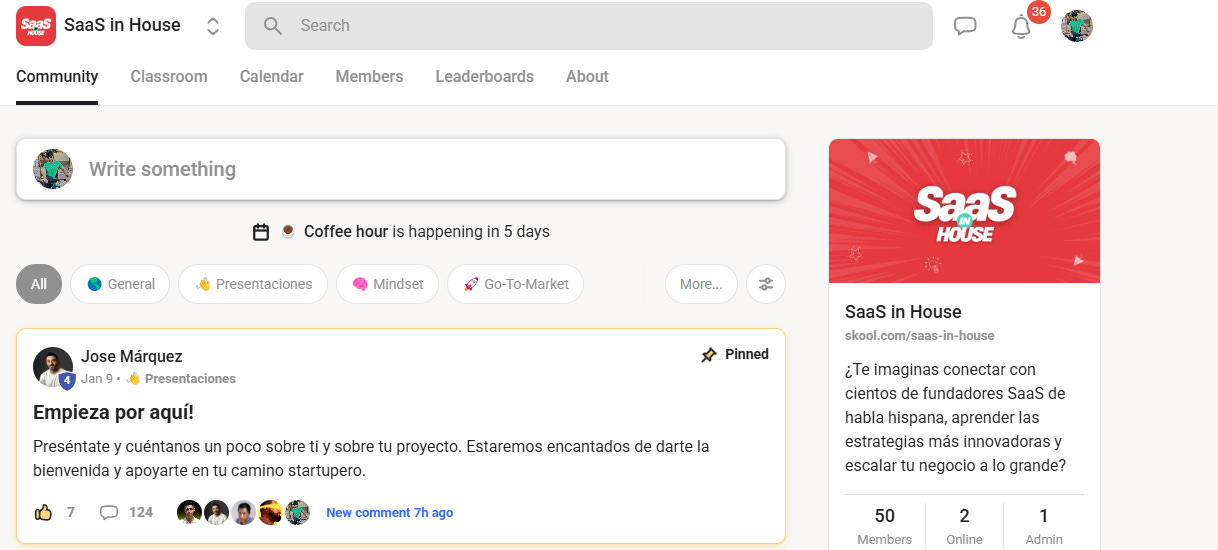This screenshot has height=550, width=1218.
Task: Click the first commenter avatar
Action: pyautogui.click(x=189, y=513)
